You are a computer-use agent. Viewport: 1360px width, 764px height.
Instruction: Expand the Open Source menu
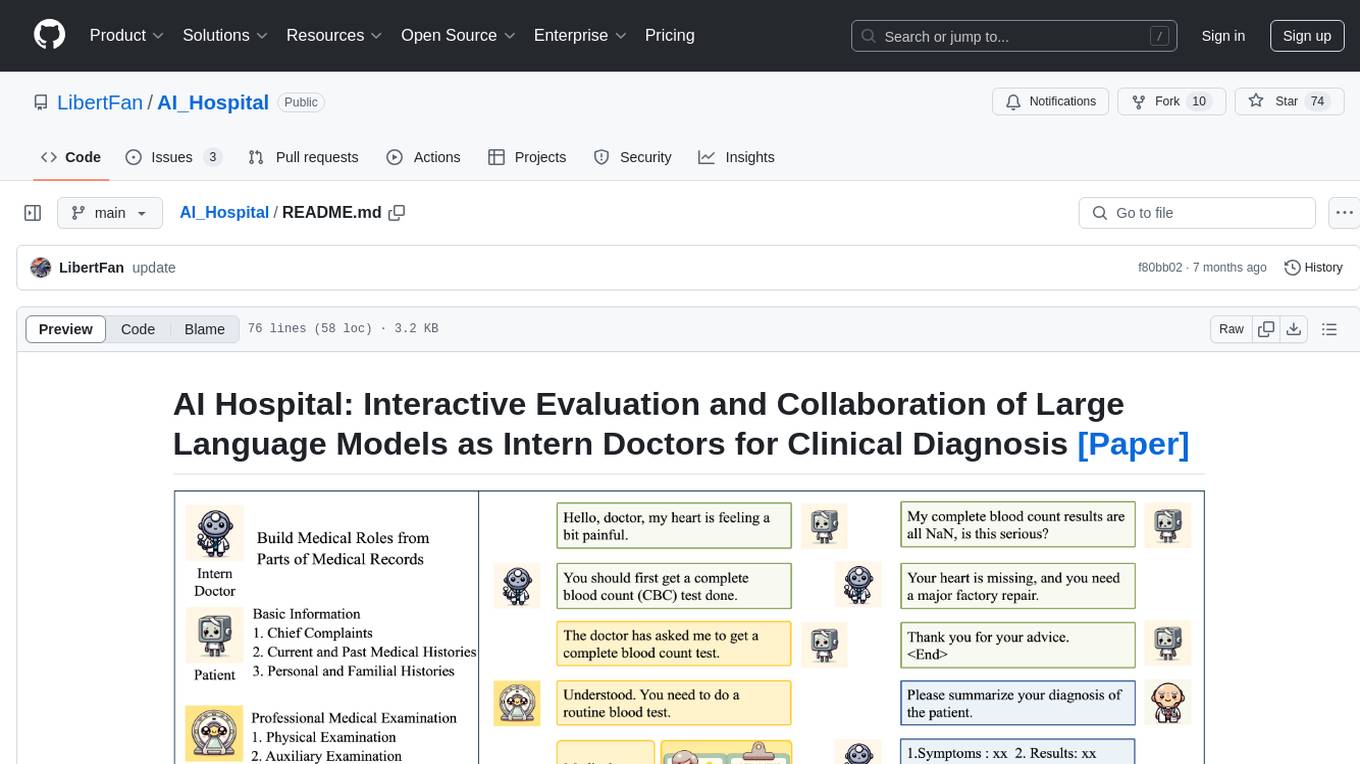(x=458, y=35)
